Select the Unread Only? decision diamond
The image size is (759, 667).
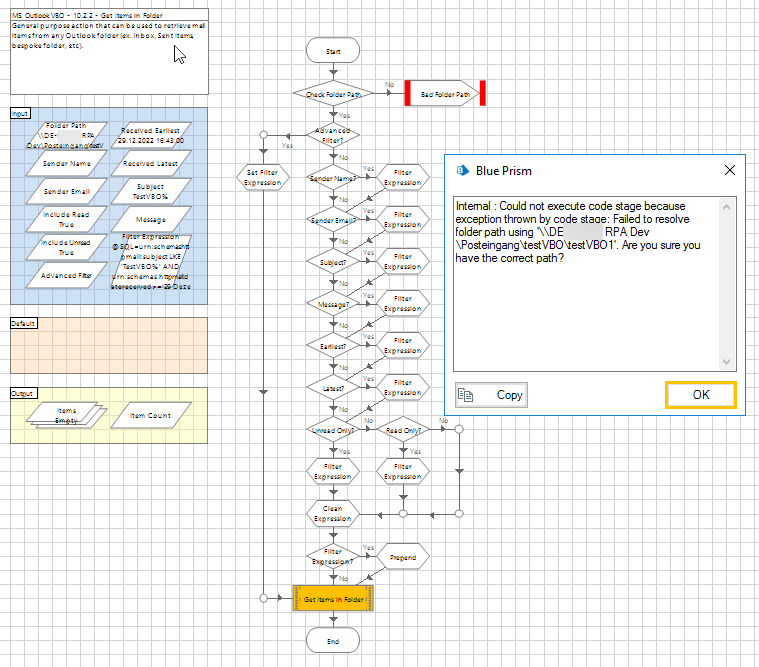[333, 430]
